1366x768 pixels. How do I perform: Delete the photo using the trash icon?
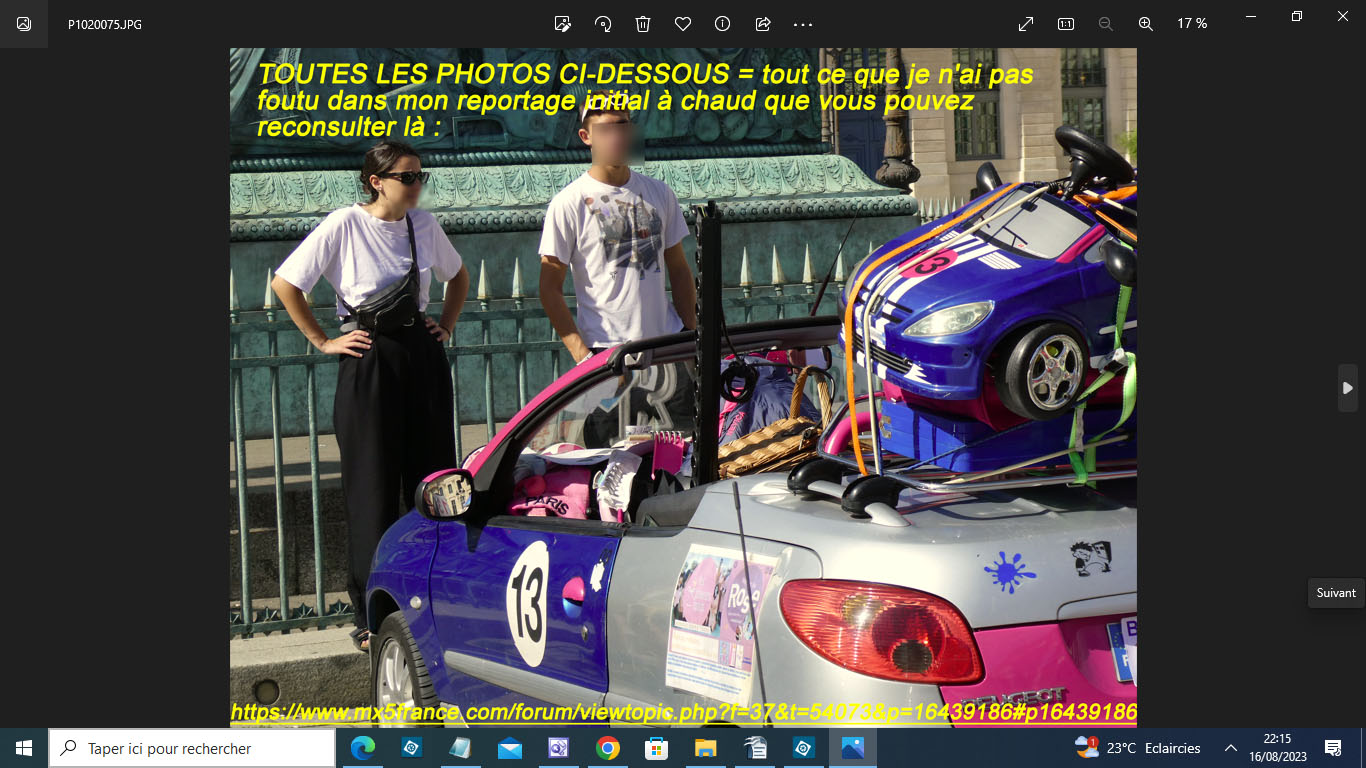coord(643,24)
